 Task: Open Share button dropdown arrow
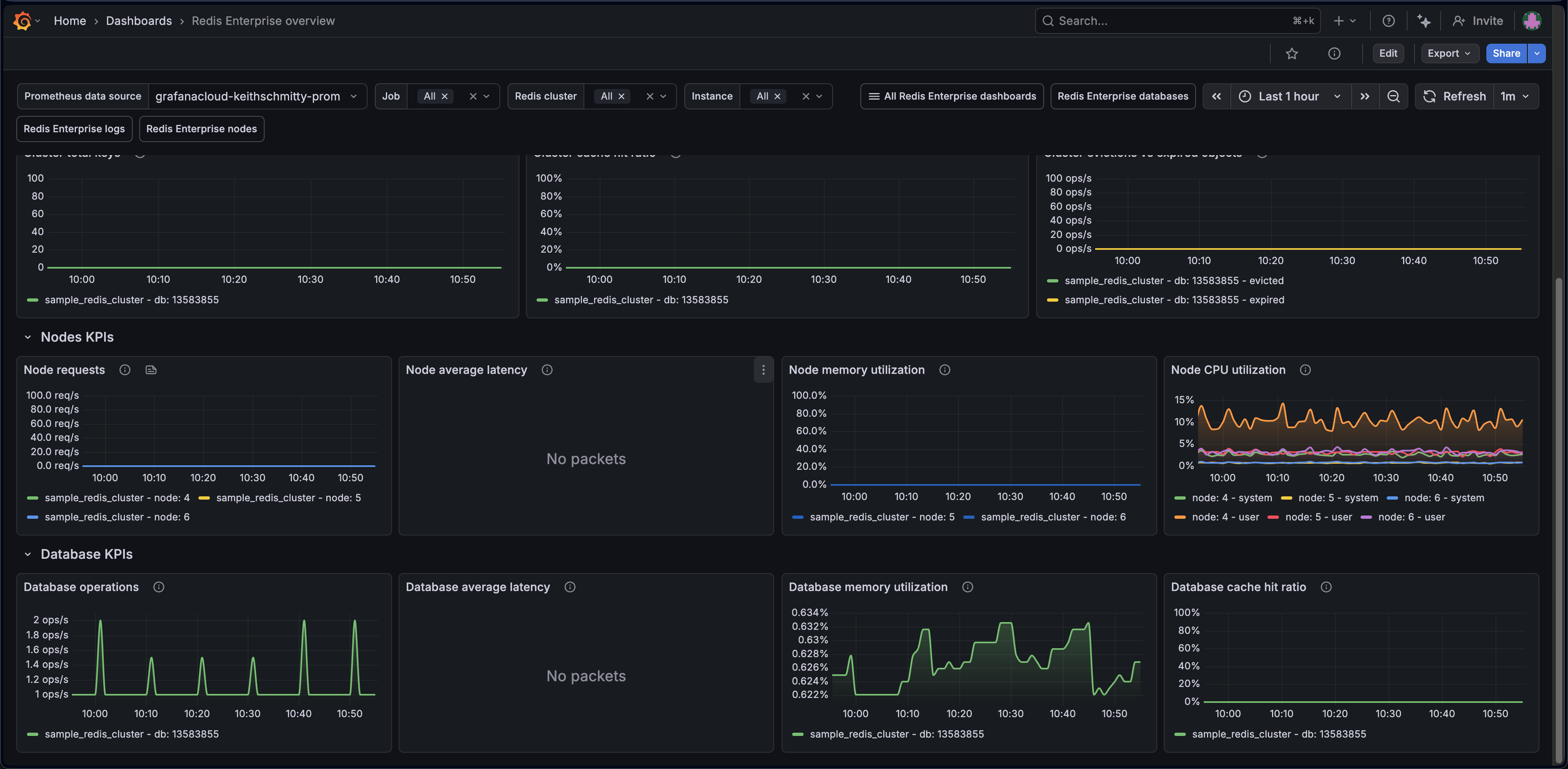[x=1537, y=53]
